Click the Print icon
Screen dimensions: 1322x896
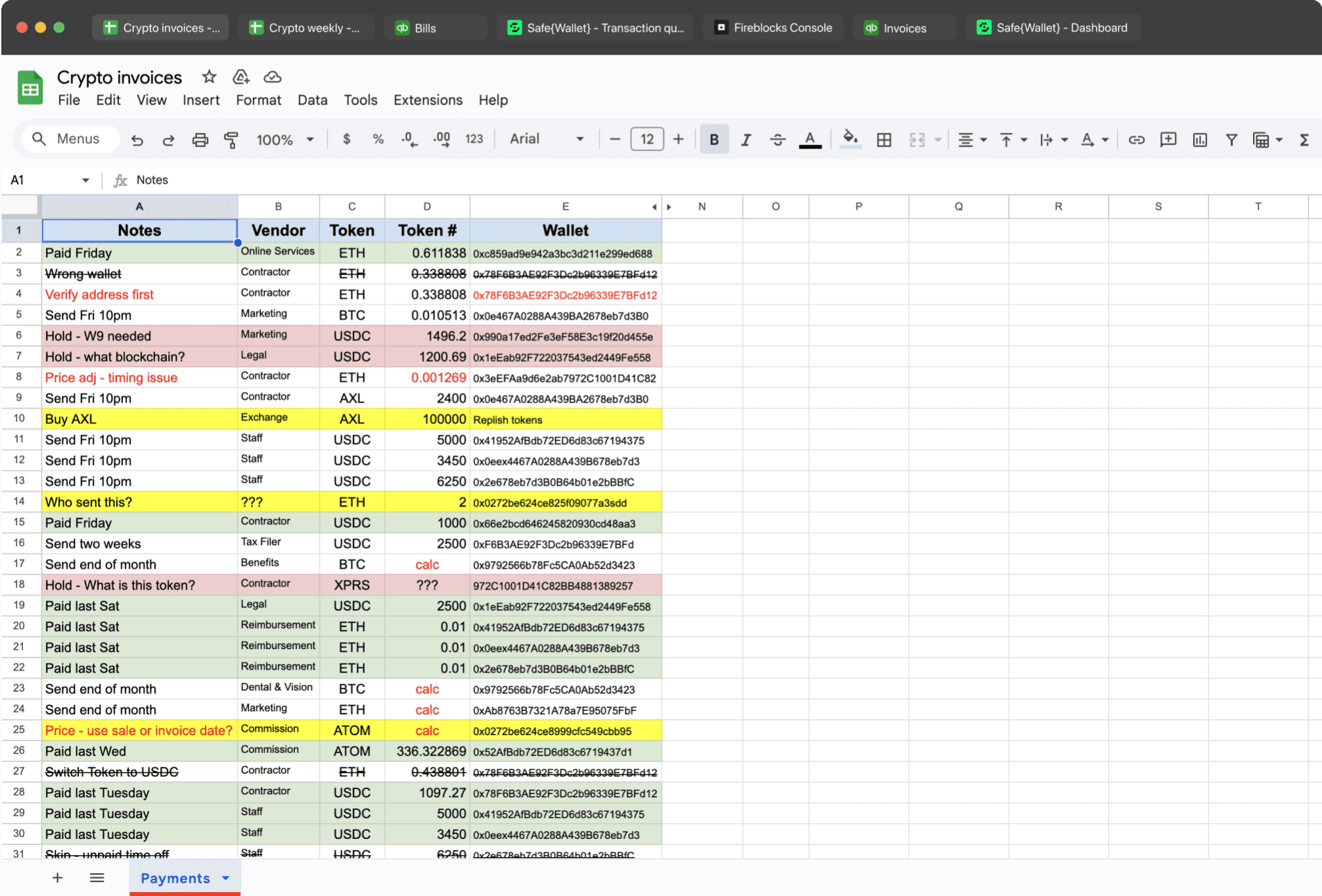point(200,140)
